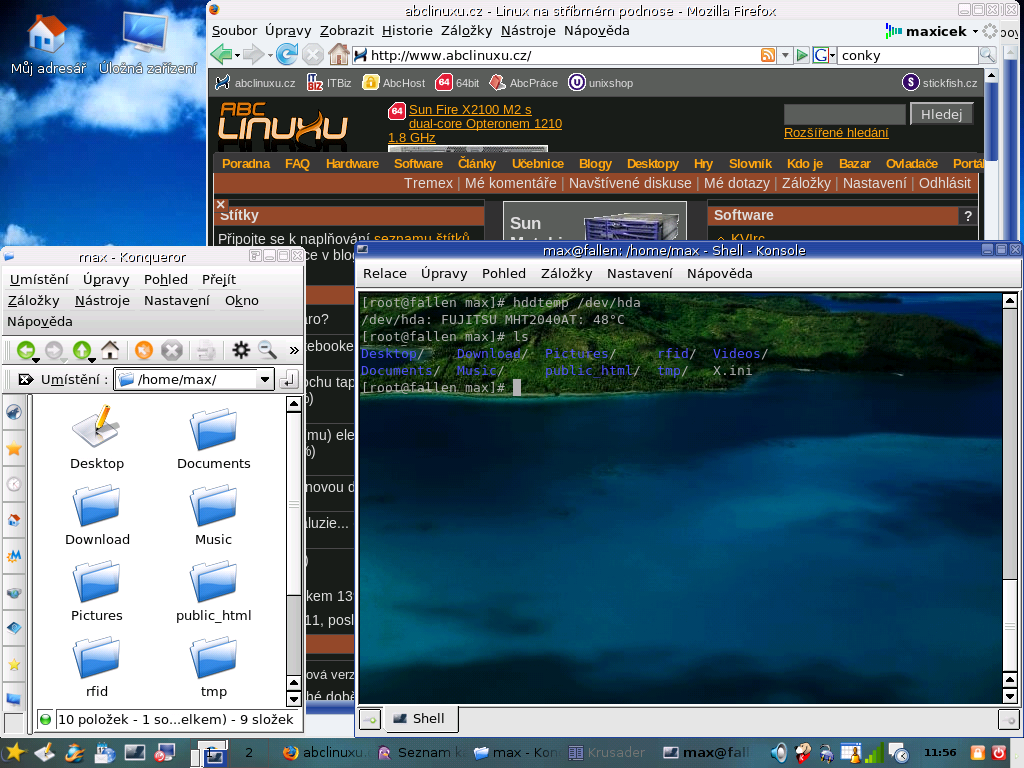Screen dimensions: 1024x768
Task: Click the gear icon in Konqueror toolbar
Action: click(x=241, y=350)
